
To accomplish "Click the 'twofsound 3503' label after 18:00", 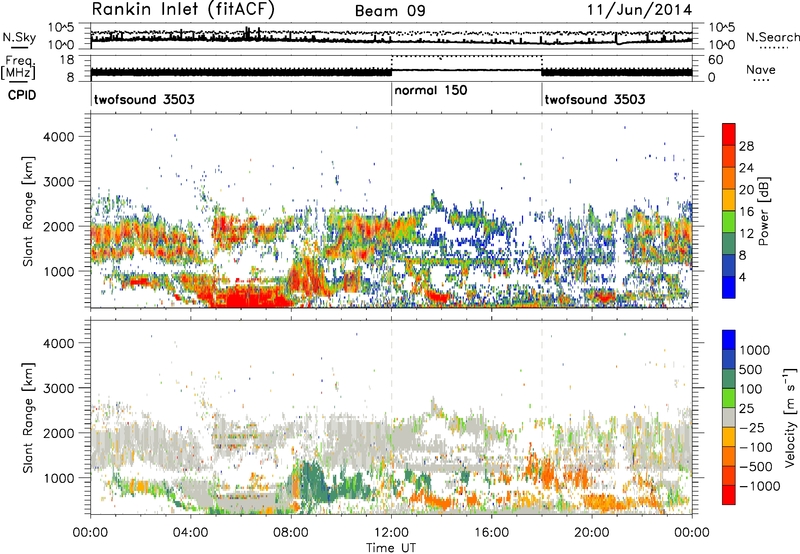I will point(595,99).
